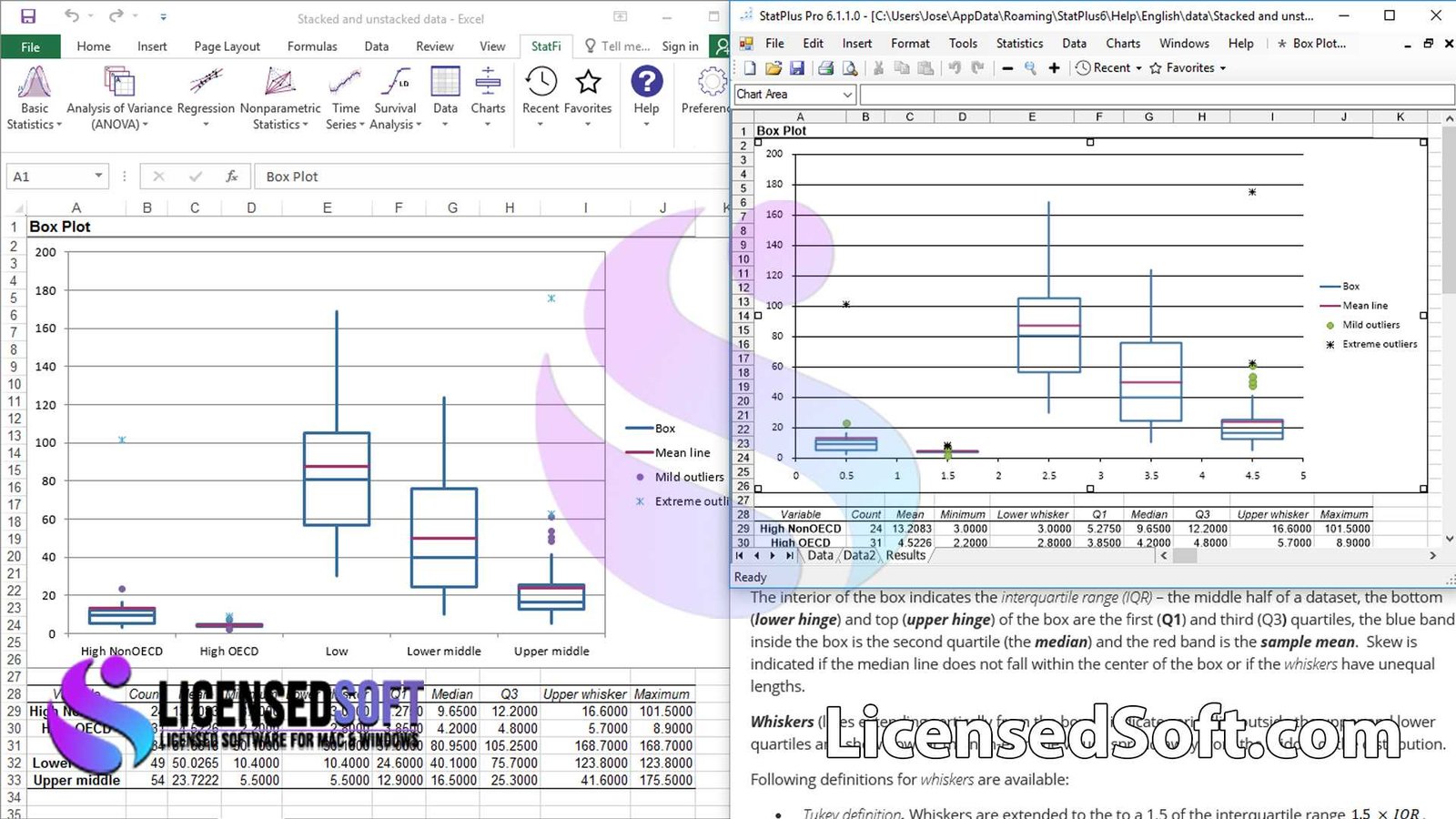This screenshot has width=1456, height=819.
Task: Print using the StatPlus toolbar printer icon
Action: coord(825,67)
